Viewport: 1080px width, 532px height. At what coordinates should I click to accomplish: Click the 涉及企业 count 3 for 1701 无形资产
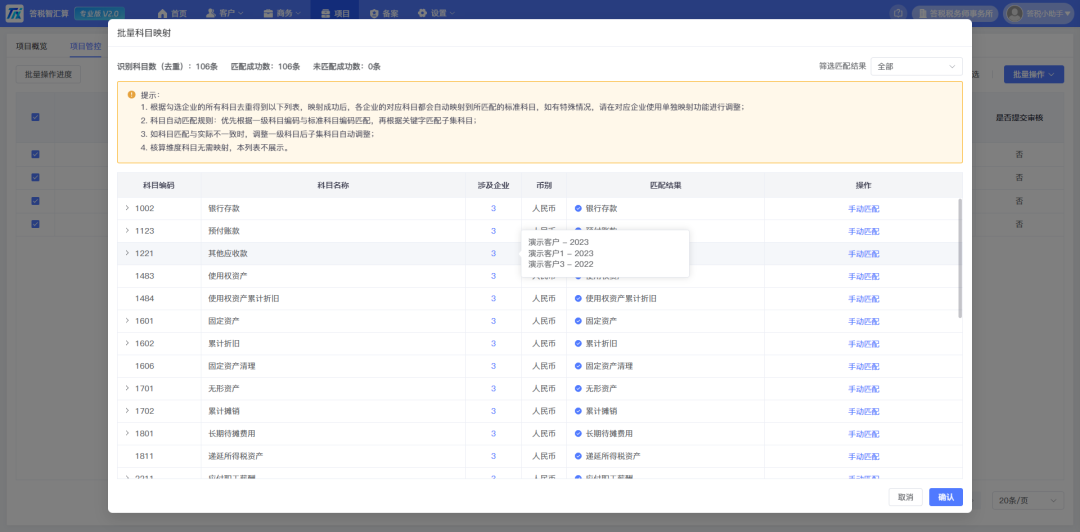click(x=493, y=389)
